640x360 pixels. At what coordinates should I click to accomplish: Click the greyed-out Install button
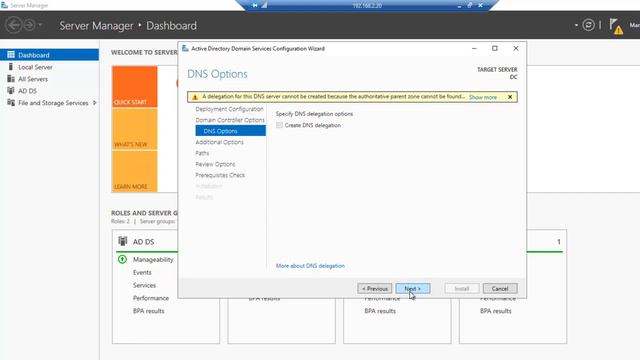coord(462,289)
